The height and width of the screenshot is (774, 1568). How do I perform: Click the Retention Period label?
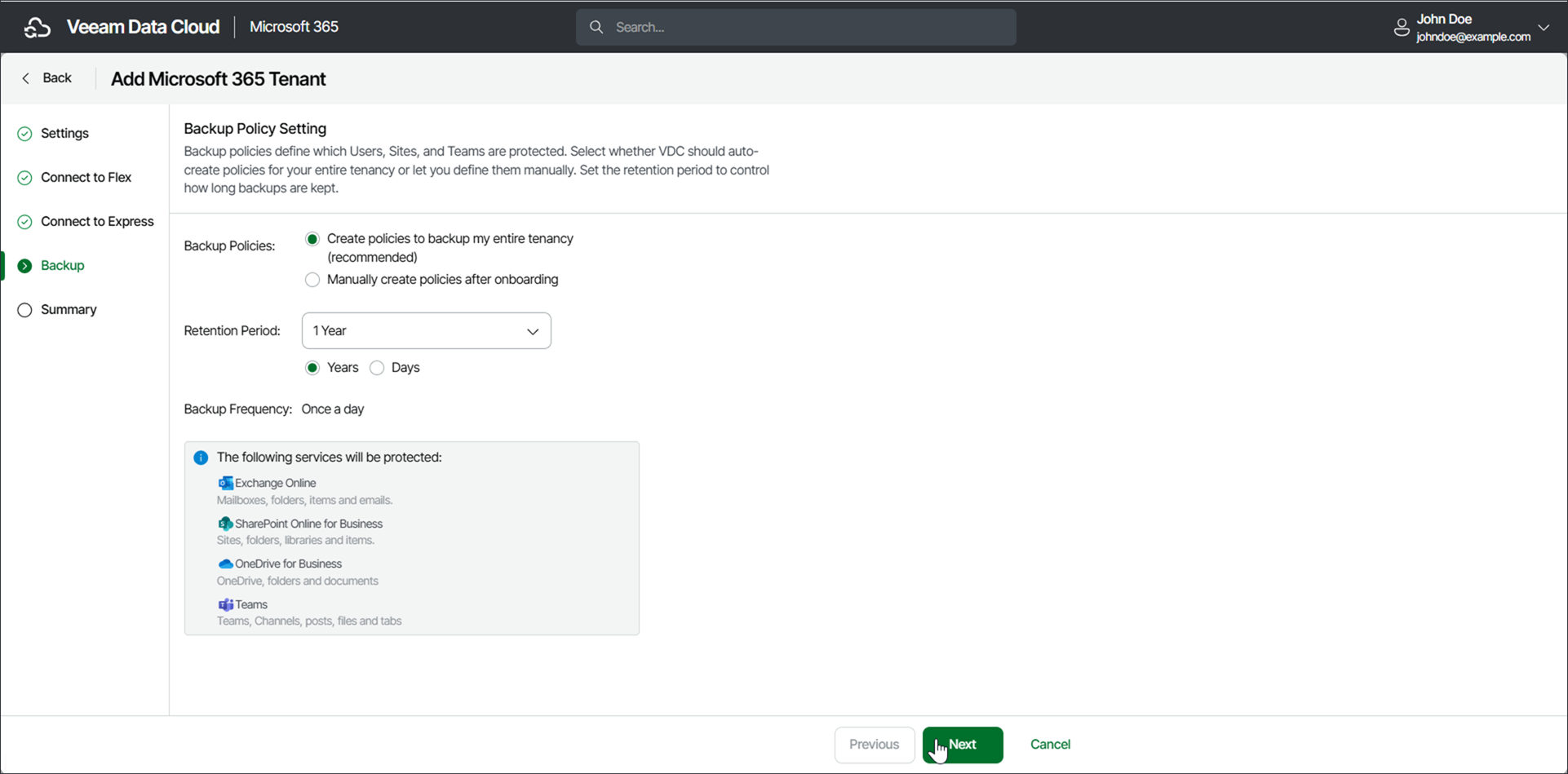pyautogui.click(x=233, y=330)
